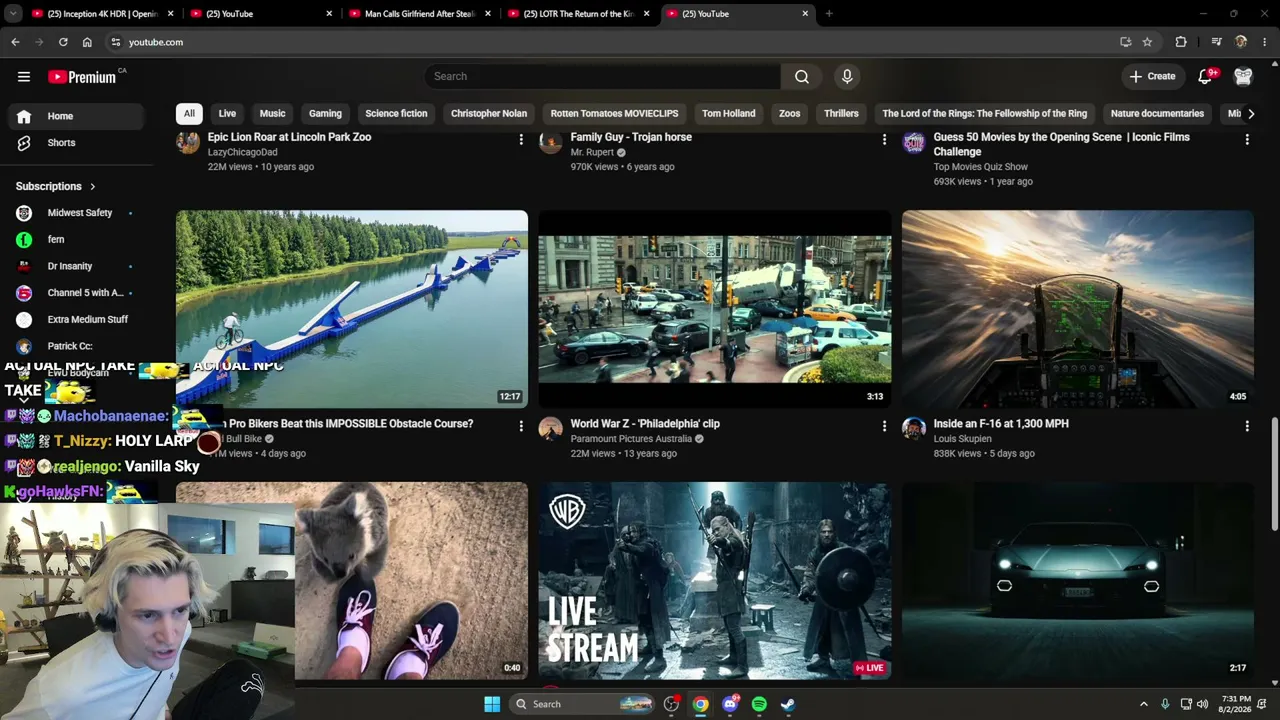Open the LazyChicagoDad channel link
Image resolution: width=1280 pixels, height=720 pixels.
tap(243, 152)
